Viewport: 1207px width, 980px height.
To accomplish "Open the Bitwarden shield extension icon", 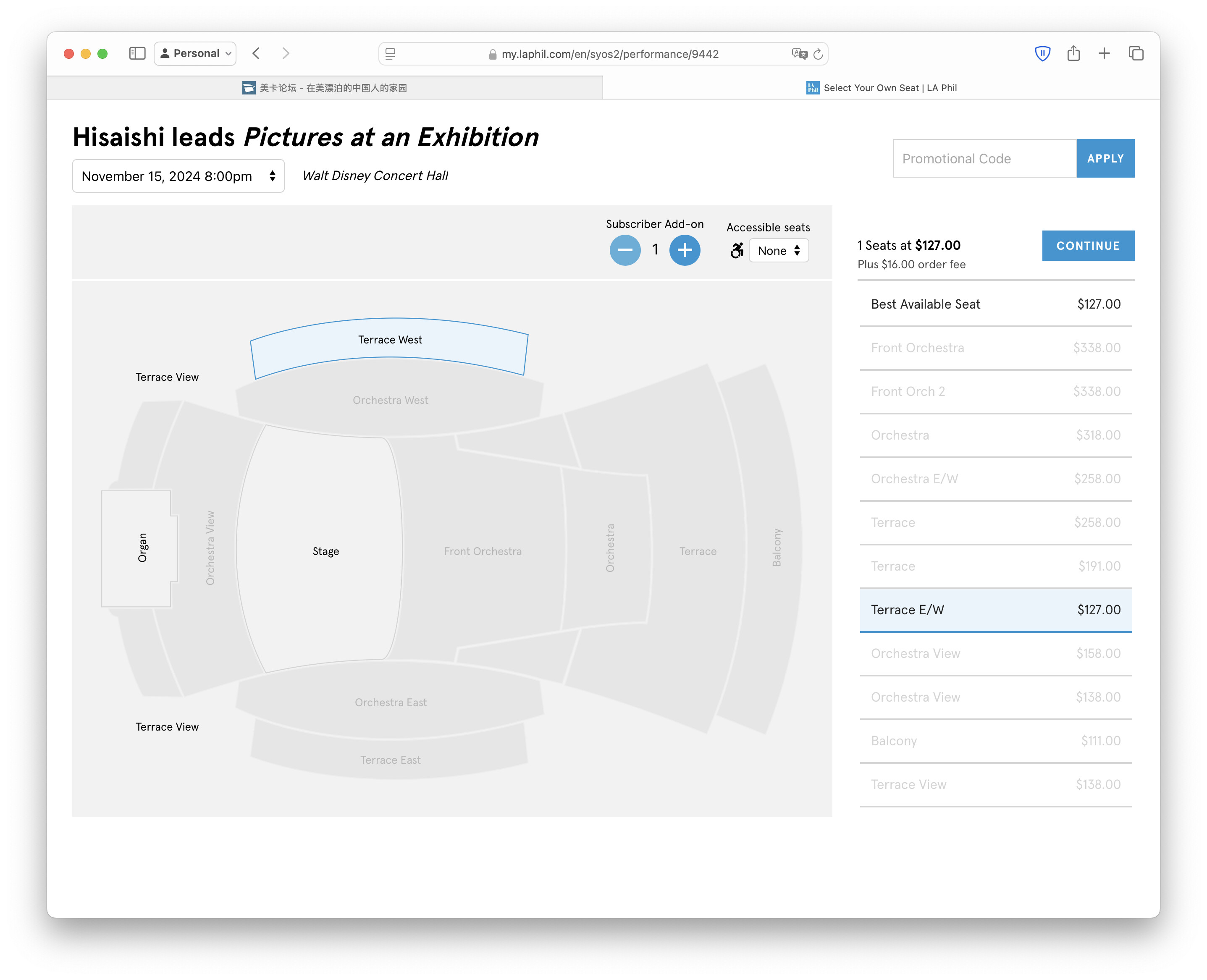I will coord(1042,54).
